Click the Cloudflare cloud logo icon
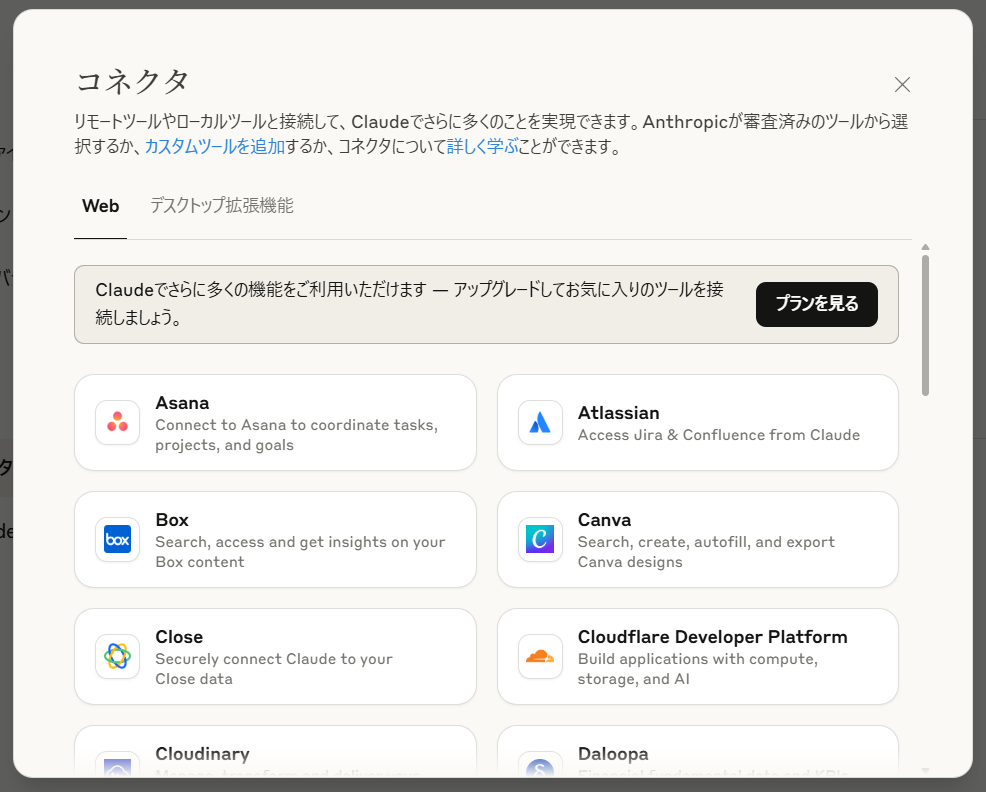This screenshot has height=792, width=986. (x=540, y=656)
